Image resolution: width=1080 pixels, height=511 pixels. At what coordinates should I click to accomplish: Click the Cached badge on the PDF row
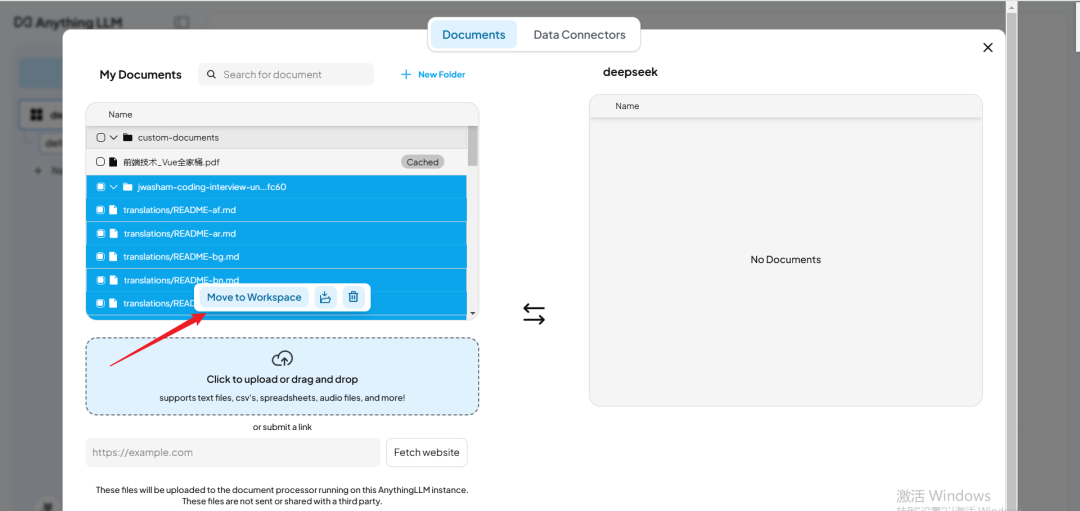422,163
